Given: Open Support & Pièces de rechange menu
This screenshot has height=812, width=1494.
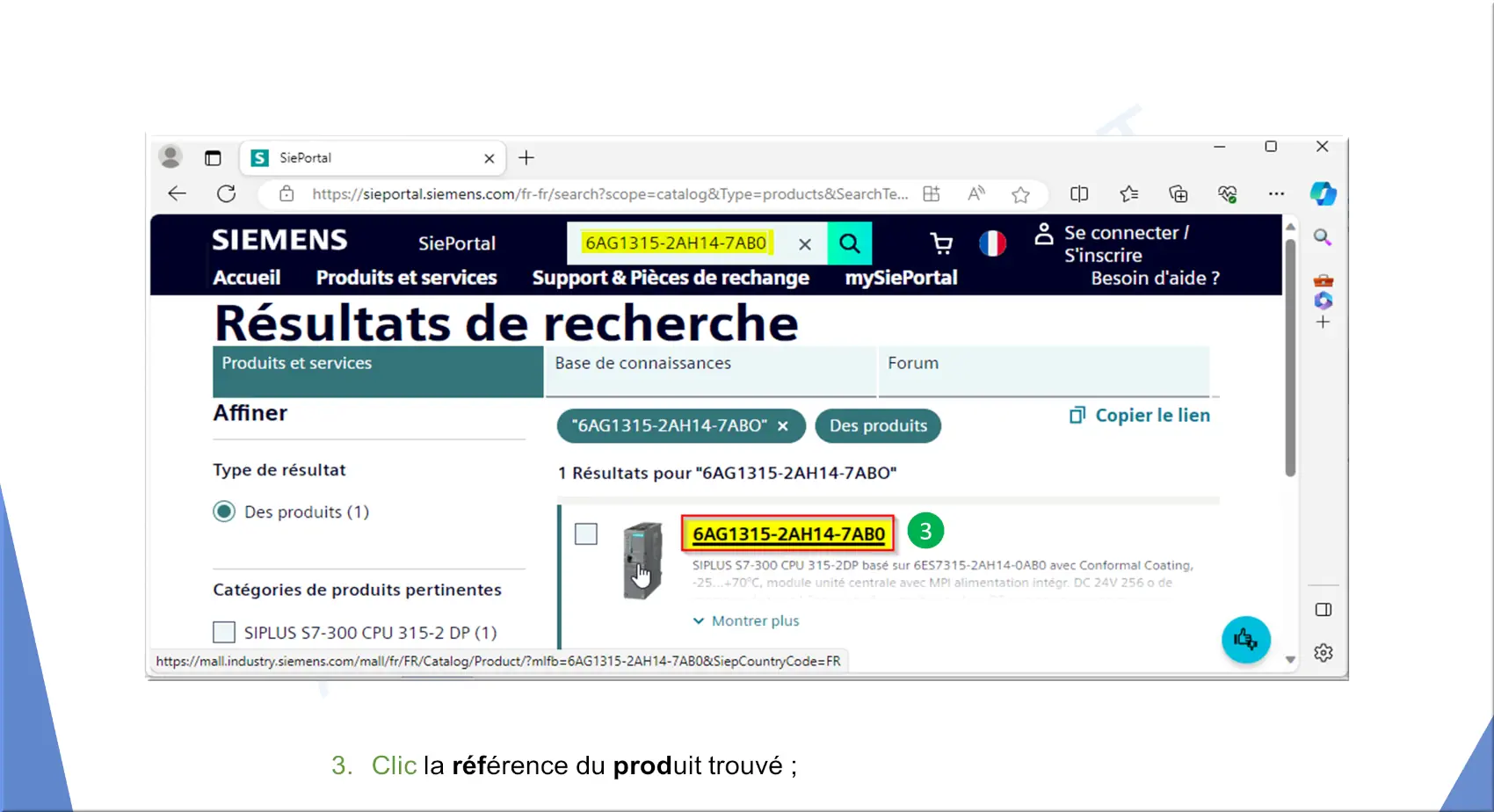Looking at the screenshot, I should [671, 278].
